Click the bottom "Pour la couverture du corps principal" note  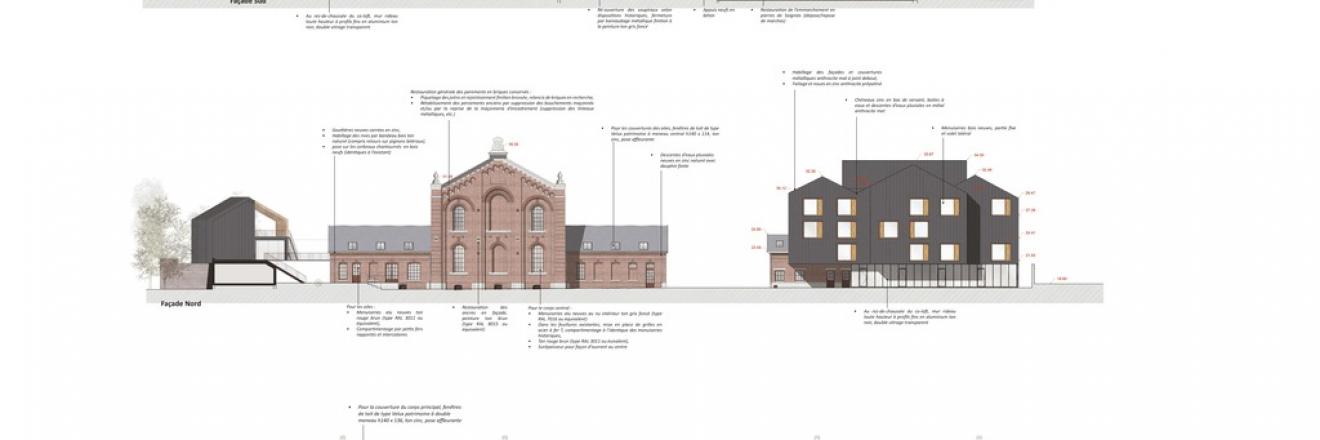409,415
